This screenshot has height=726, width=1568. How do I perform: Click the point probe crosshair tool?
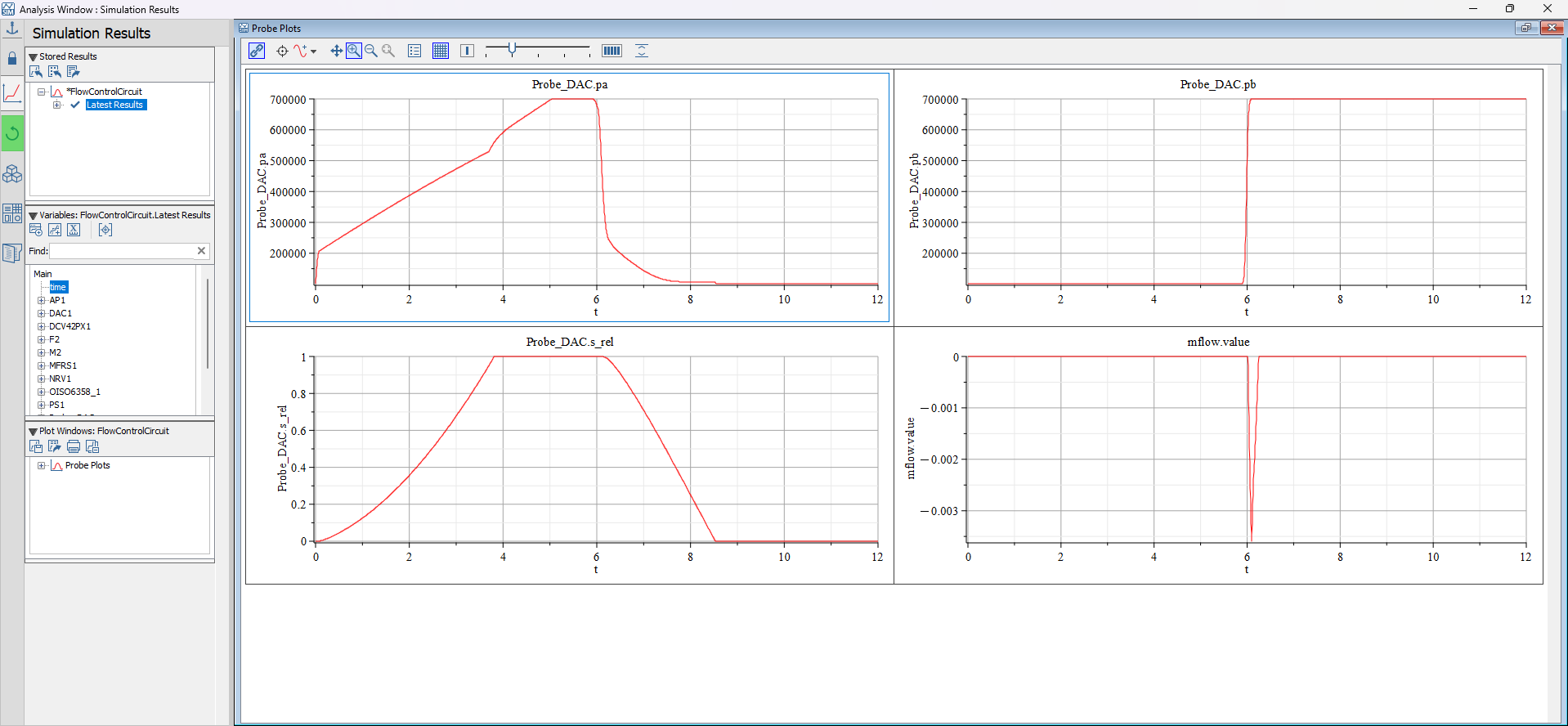(x=282, y=51)
